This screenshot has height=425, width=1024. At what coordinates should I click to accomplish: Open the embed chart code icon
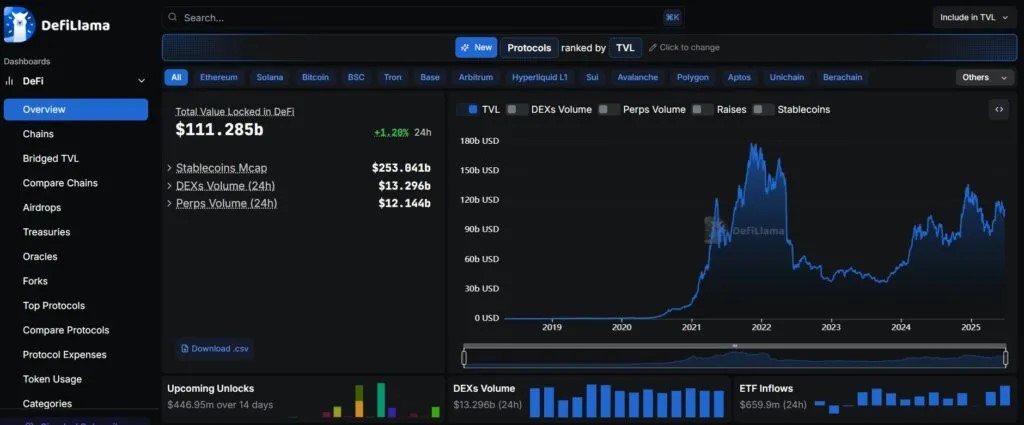tap(999, 110)
